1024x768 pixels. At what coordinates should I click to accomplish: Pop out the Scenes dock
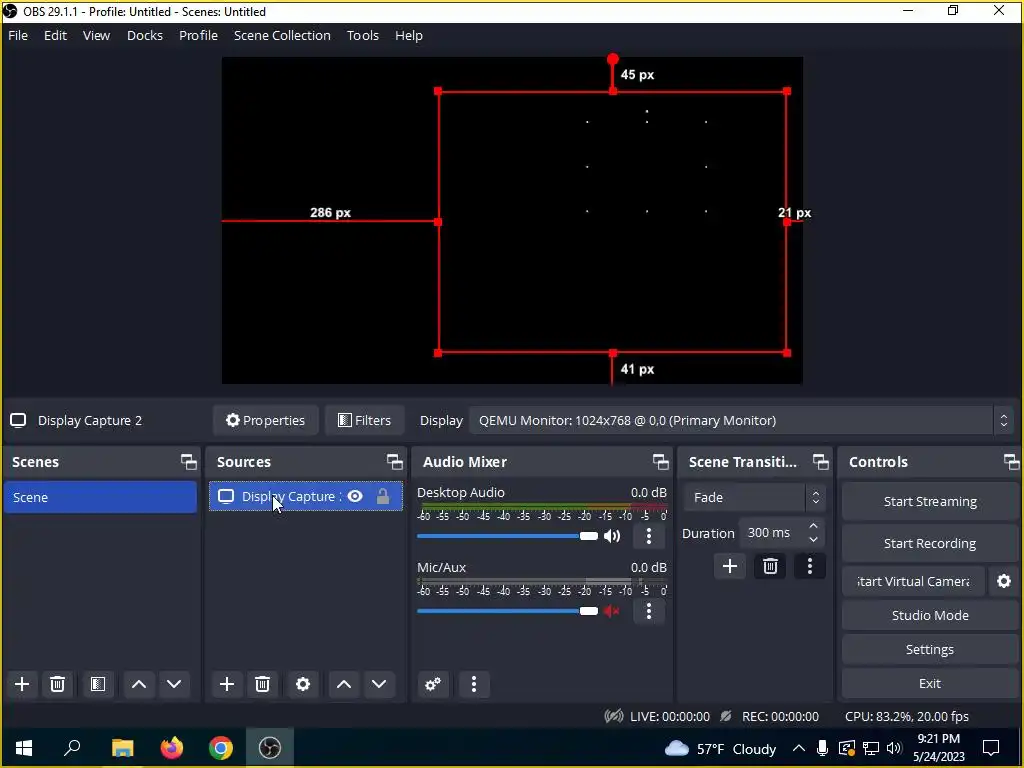click(x=189, y=462)
